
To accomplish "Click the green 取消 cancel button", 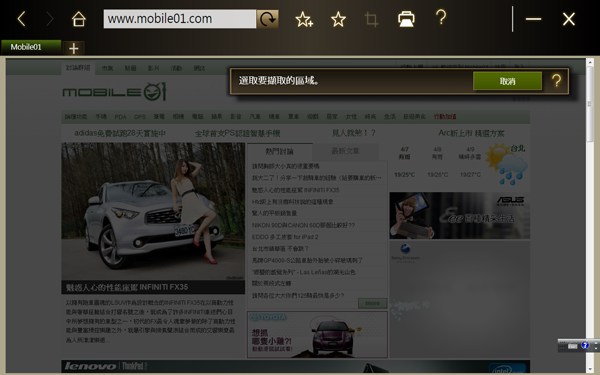I will click(x=507, y=81).
